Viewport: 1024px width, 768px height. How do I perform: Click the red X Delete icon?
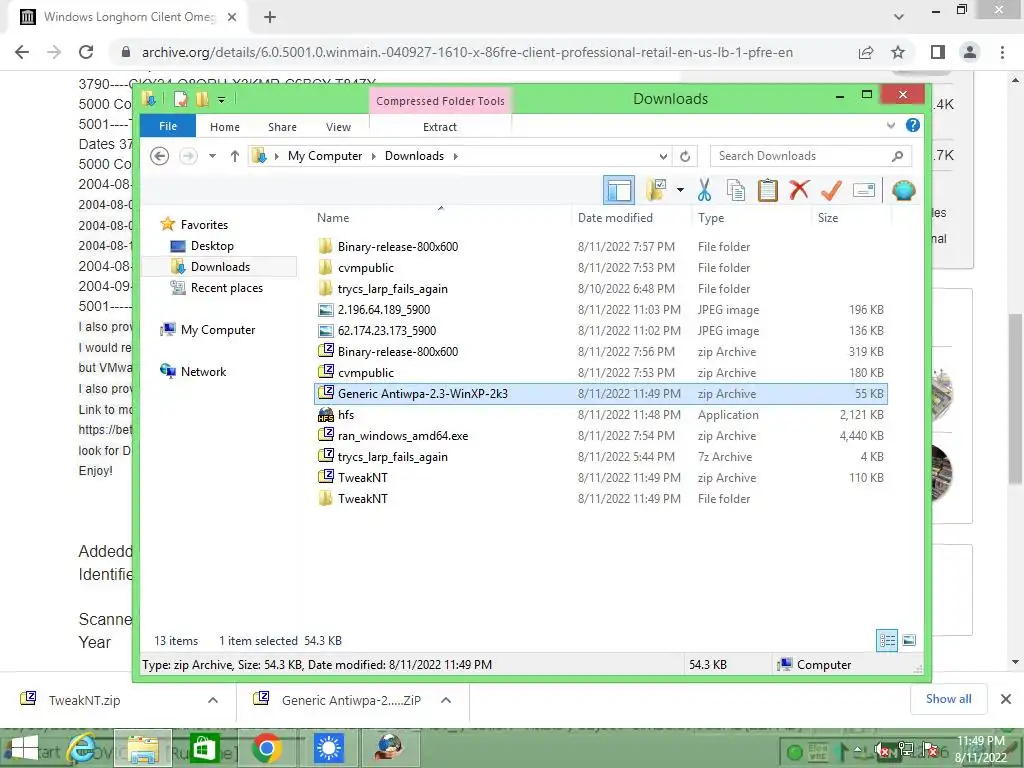[x=799, y=190]
